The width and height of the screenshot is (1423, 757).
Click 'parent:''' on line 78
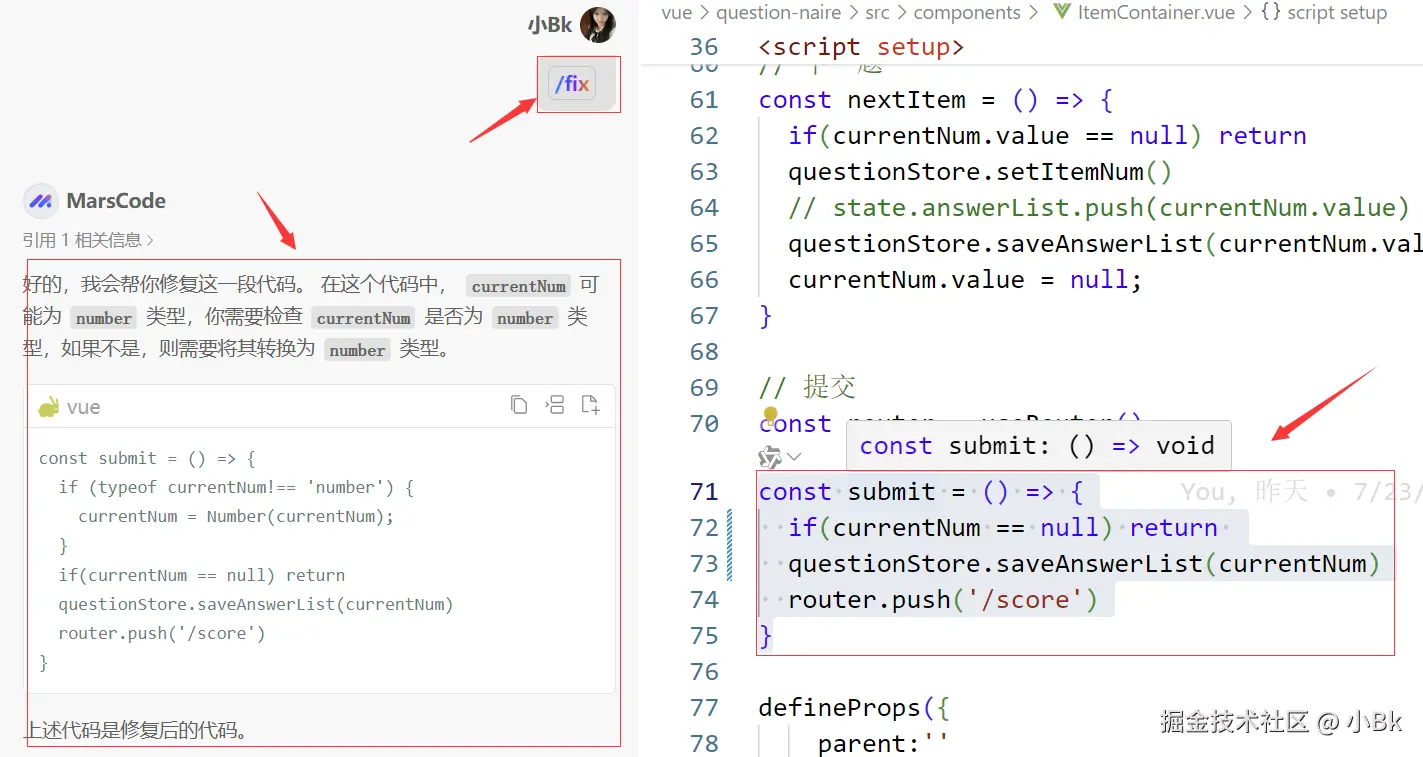(x=883, y=743)
